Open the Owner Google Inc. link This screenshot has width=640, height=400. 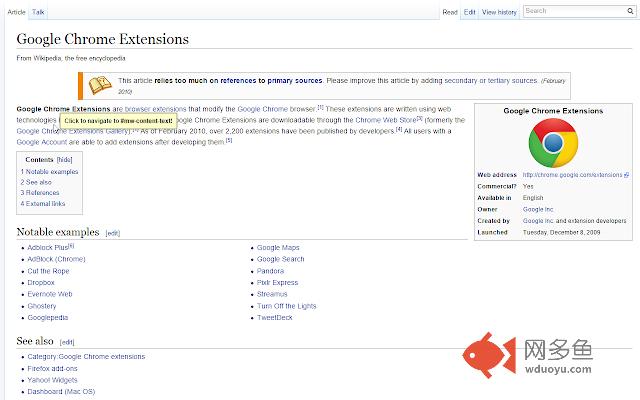point(538,209)
